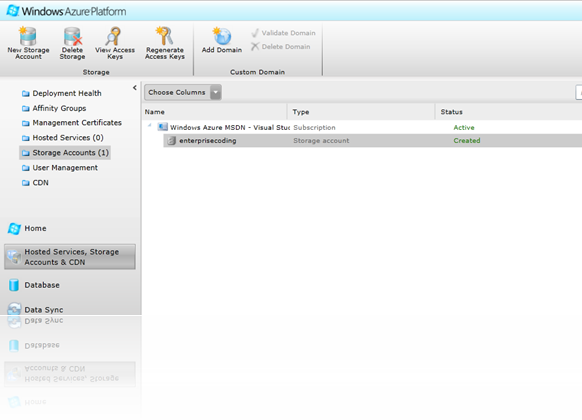Open View Access Keys
Screen dimensions: 582x420
click(x=115, y=43)
